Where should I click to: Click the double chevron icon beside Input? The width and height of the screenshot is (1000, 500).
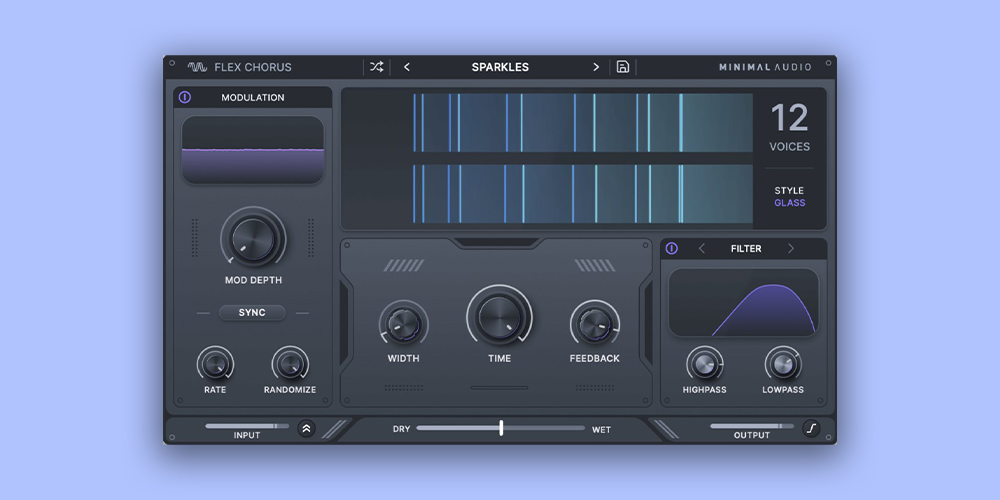(x=306, y=429)
